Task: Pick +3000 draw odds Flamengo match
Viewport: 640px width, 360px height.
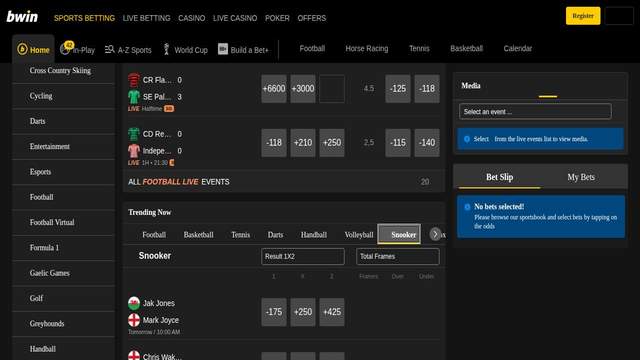Action: [x=303, y=89]
